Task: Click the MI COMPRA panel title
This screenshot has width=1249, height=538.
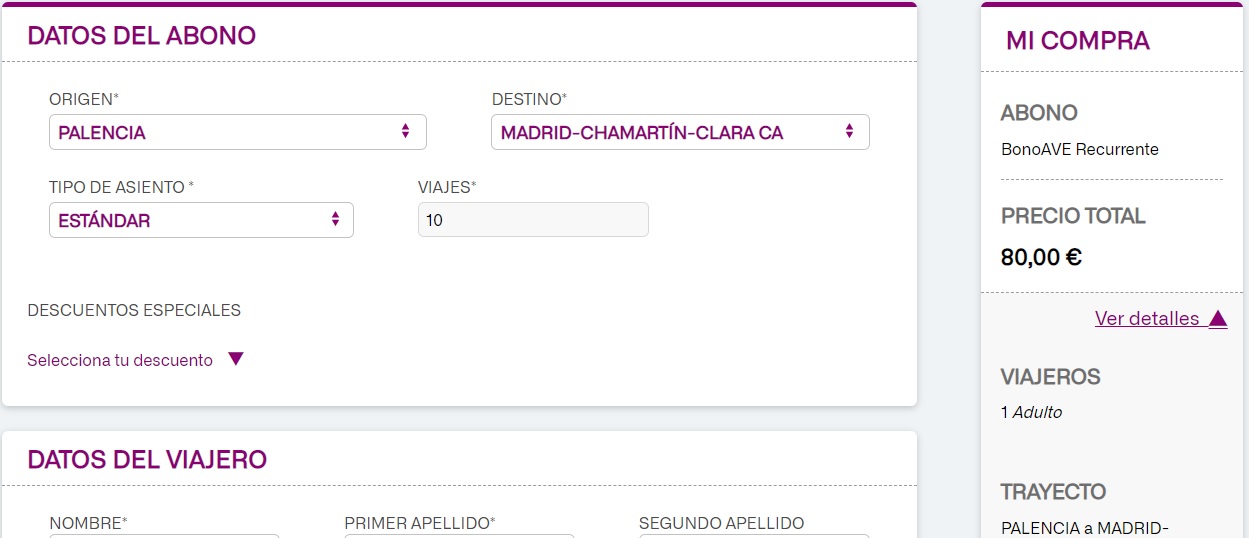Action: point(1077,41)
